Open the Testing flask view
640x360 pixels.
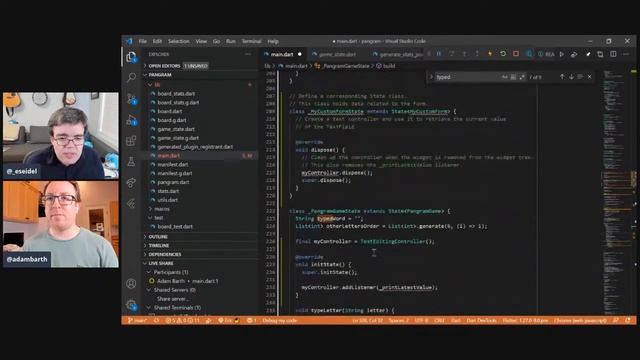tap(131, 162)
